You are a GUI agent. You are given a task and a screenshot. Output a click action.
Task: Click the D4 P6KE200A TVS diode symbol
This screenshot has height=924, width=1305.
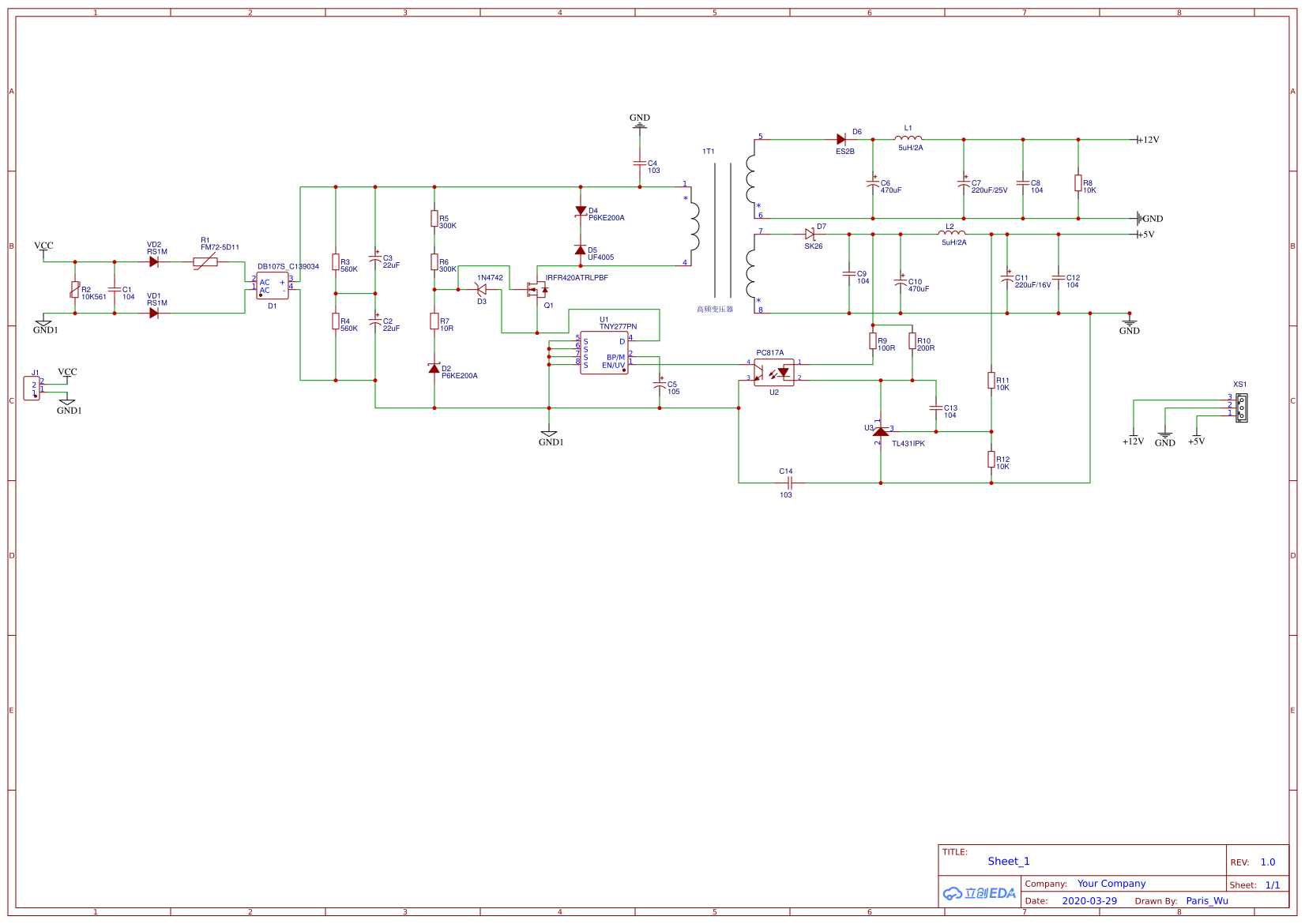tap(581, 211)
